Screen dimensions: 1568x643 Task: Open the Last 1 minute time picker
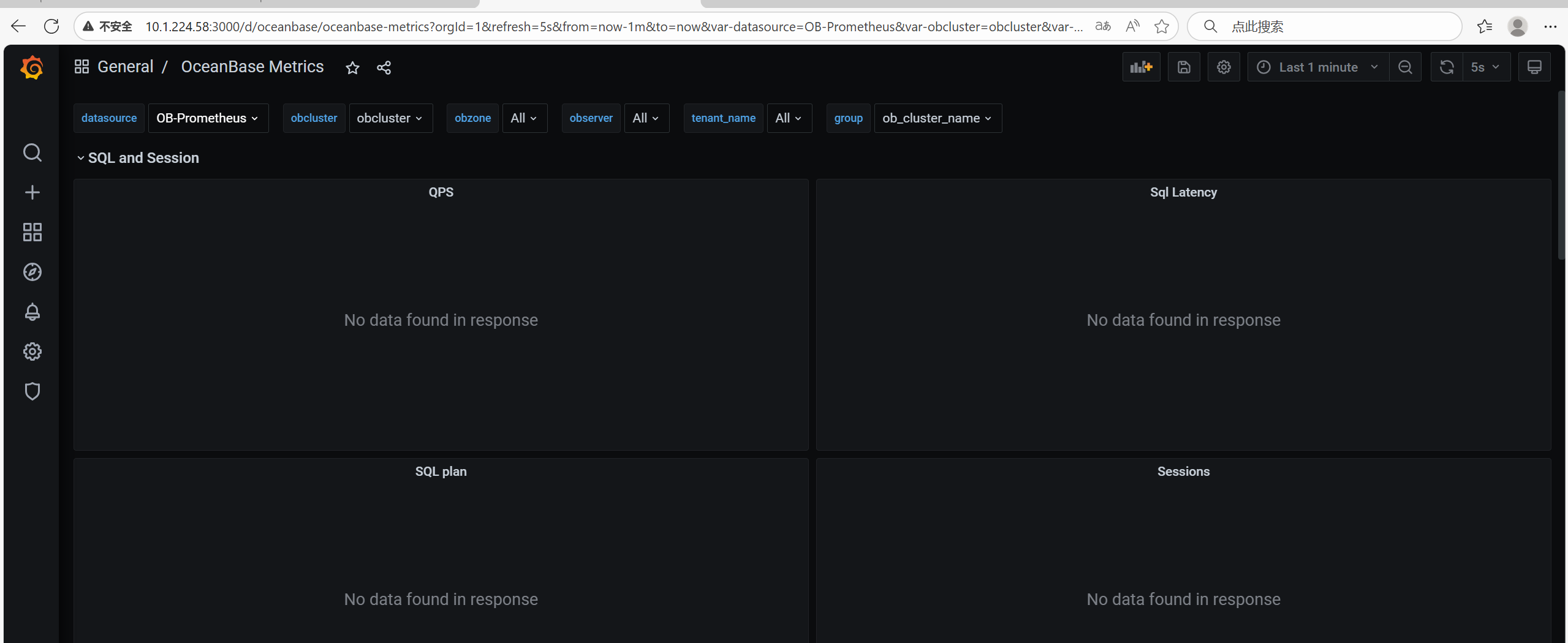(x=1317, y=67)
